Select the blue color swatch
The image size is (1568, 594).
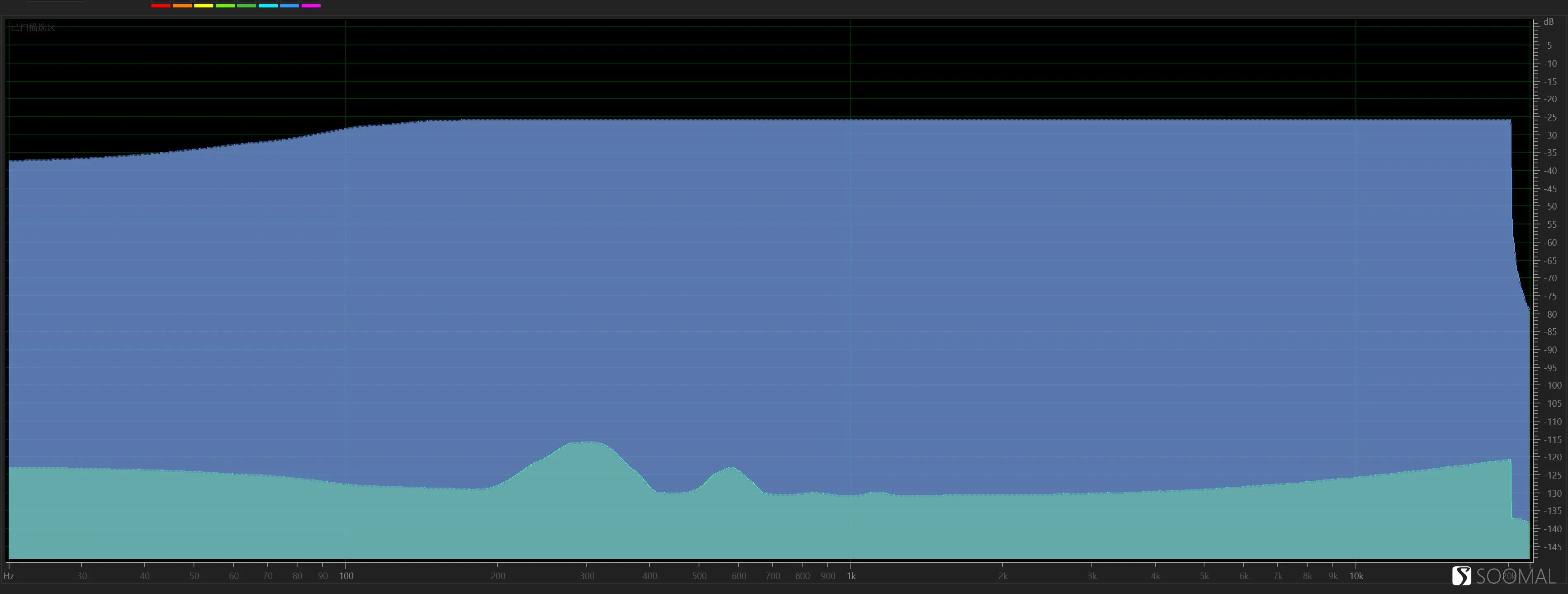[x=289, y=5]
